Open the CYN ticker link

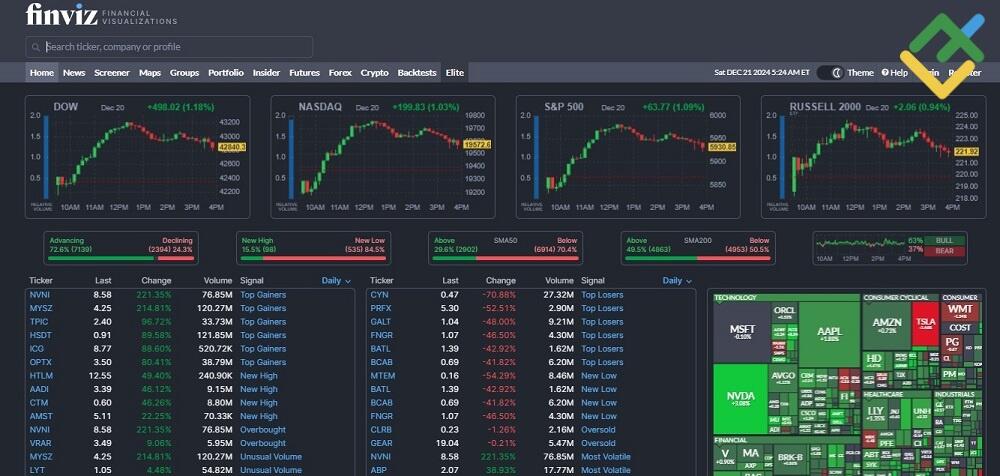(x=379, y=295)
